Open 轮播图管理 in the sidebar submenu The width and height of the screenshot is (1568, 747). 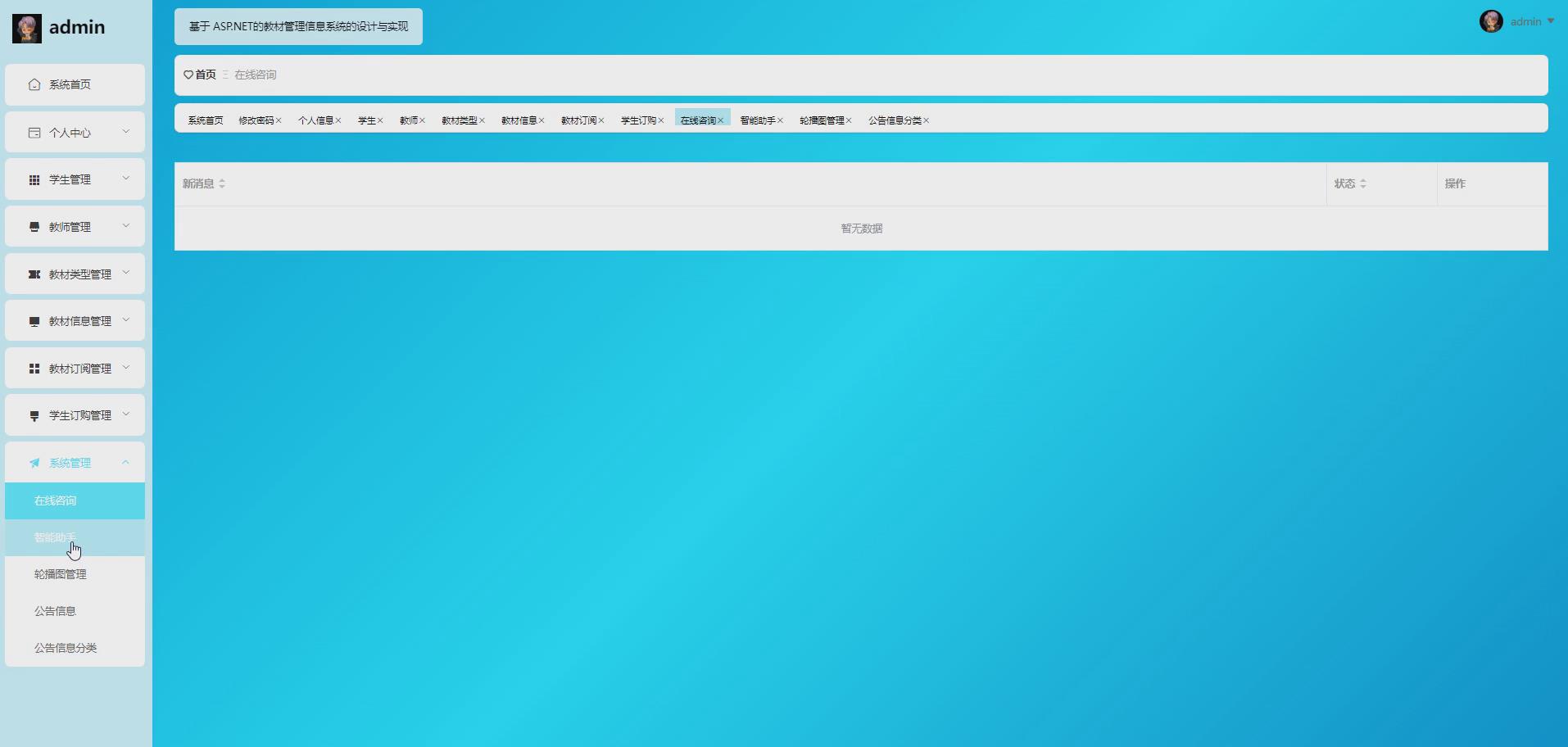tap(75, 574)
